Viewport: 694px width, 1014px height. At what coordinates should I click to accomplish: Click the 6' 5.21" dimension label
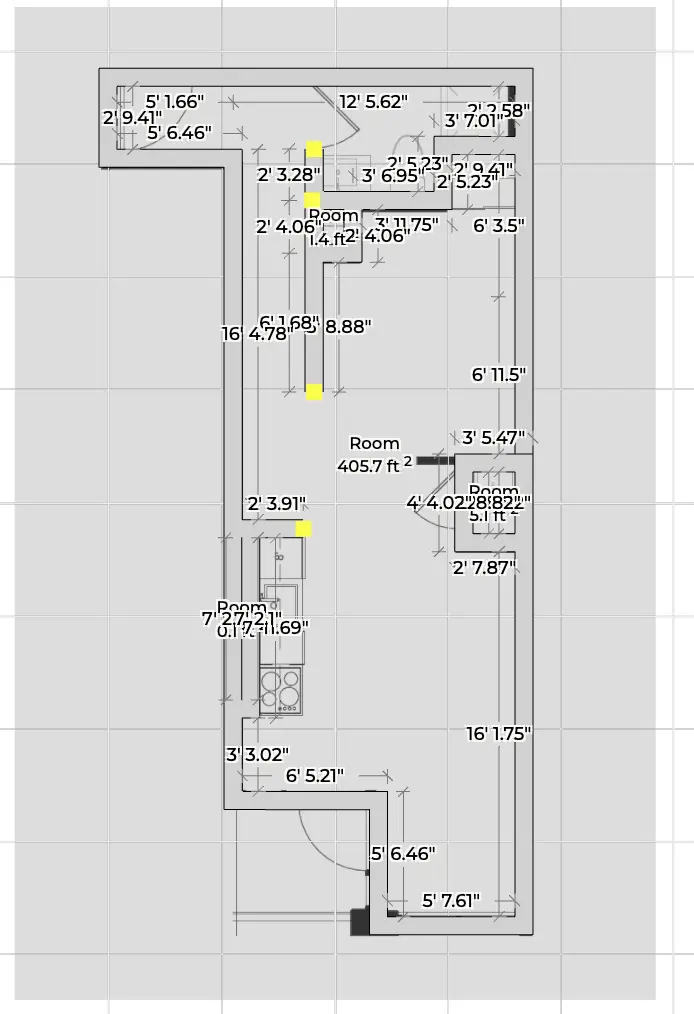tap(315, 775)
